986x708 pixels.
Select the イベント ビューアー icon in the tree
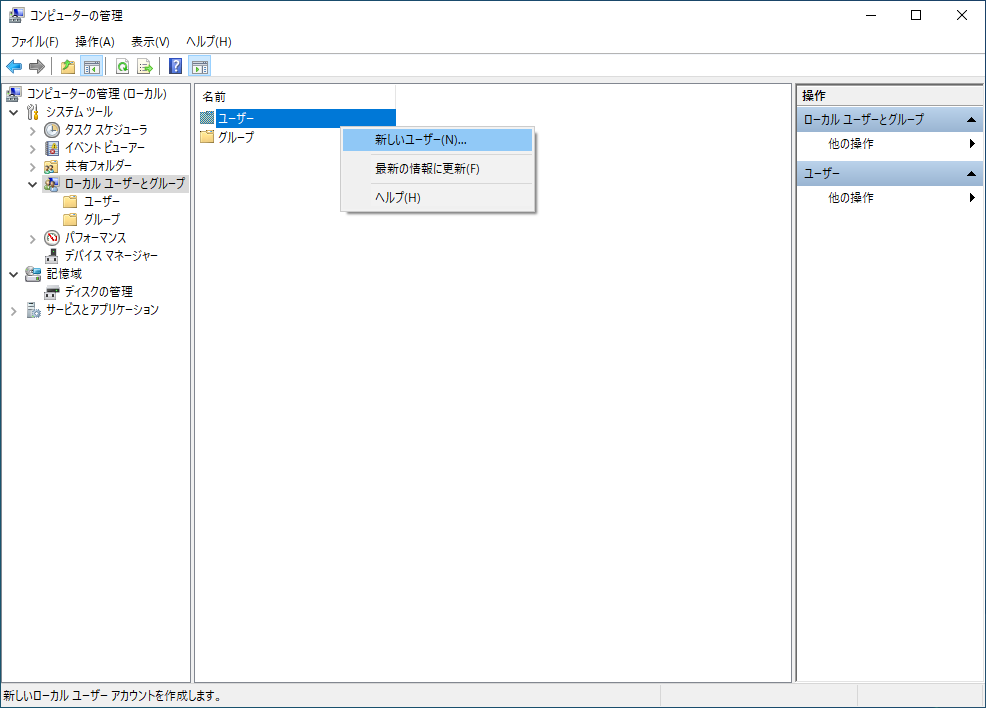52,148
